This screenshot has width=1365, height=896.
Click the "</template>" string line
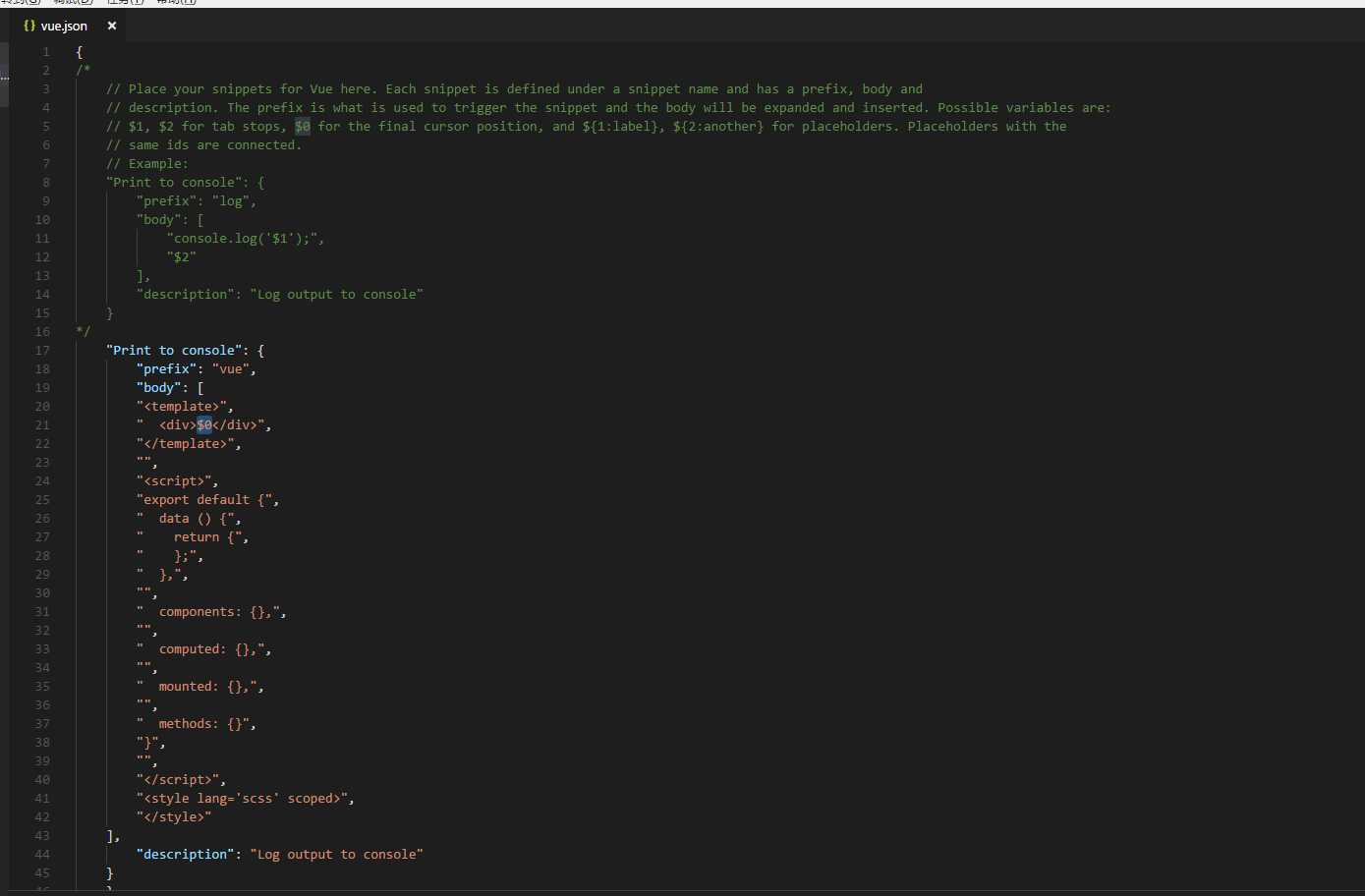(189, 444)
